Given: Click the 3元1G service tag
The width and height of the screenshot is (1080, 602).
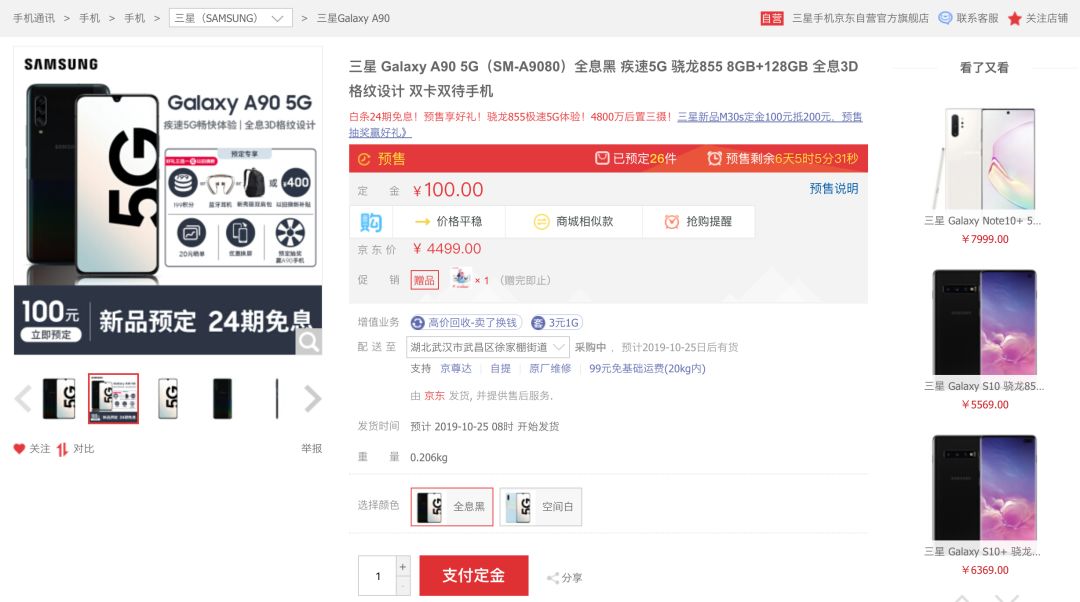Looking at the screenshot, I should [557, 322].
